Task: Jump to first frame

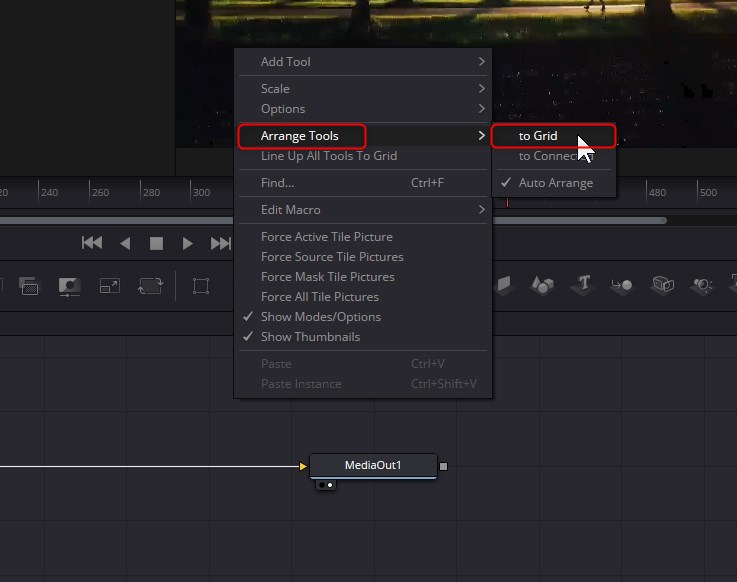Action: pyautogui.click(x=92, y=243)
